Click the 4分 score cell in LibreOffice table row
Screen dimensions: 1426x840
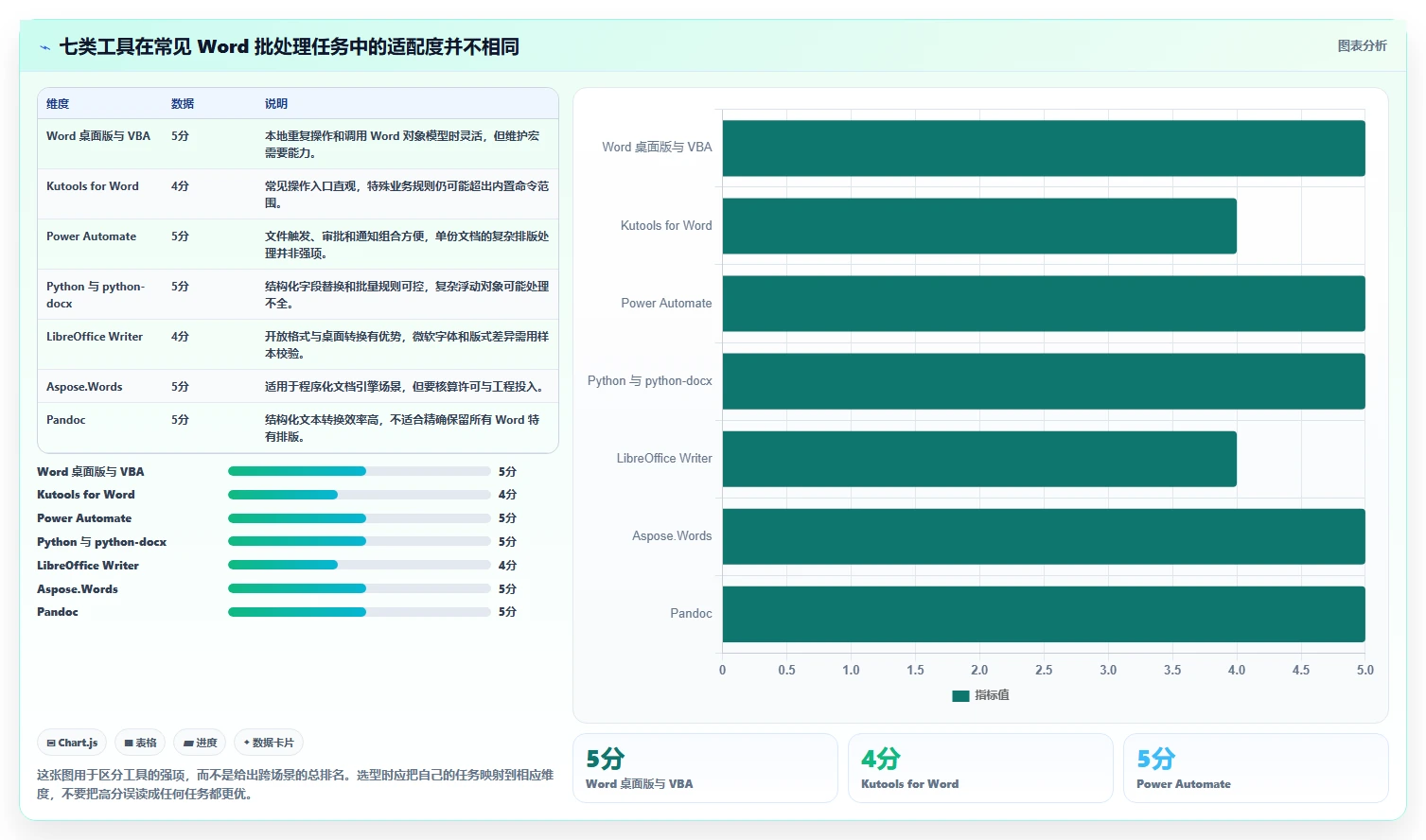[180, 337]
